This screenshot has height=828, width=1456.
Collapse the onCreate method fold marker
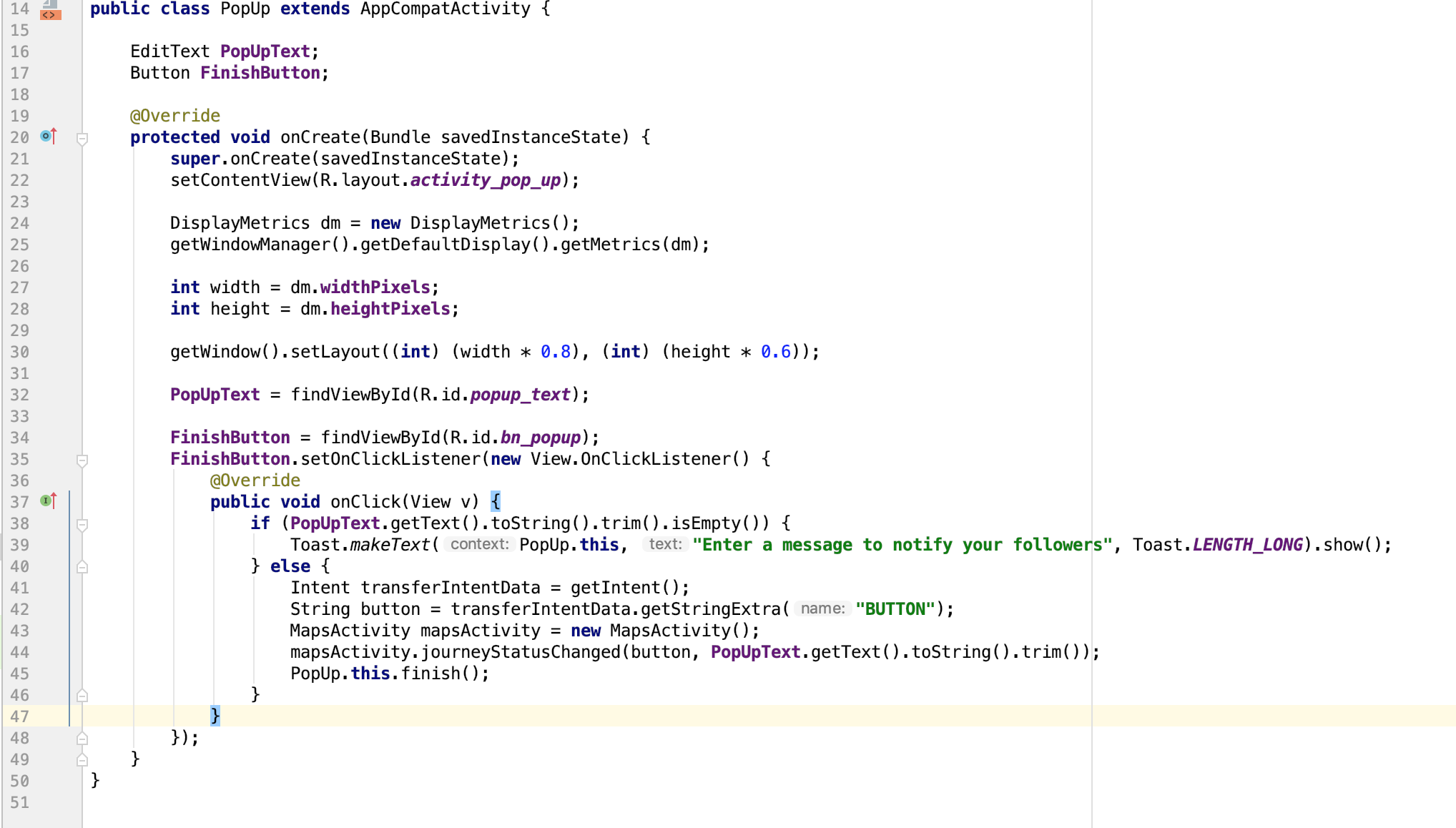tap(82, 138)
